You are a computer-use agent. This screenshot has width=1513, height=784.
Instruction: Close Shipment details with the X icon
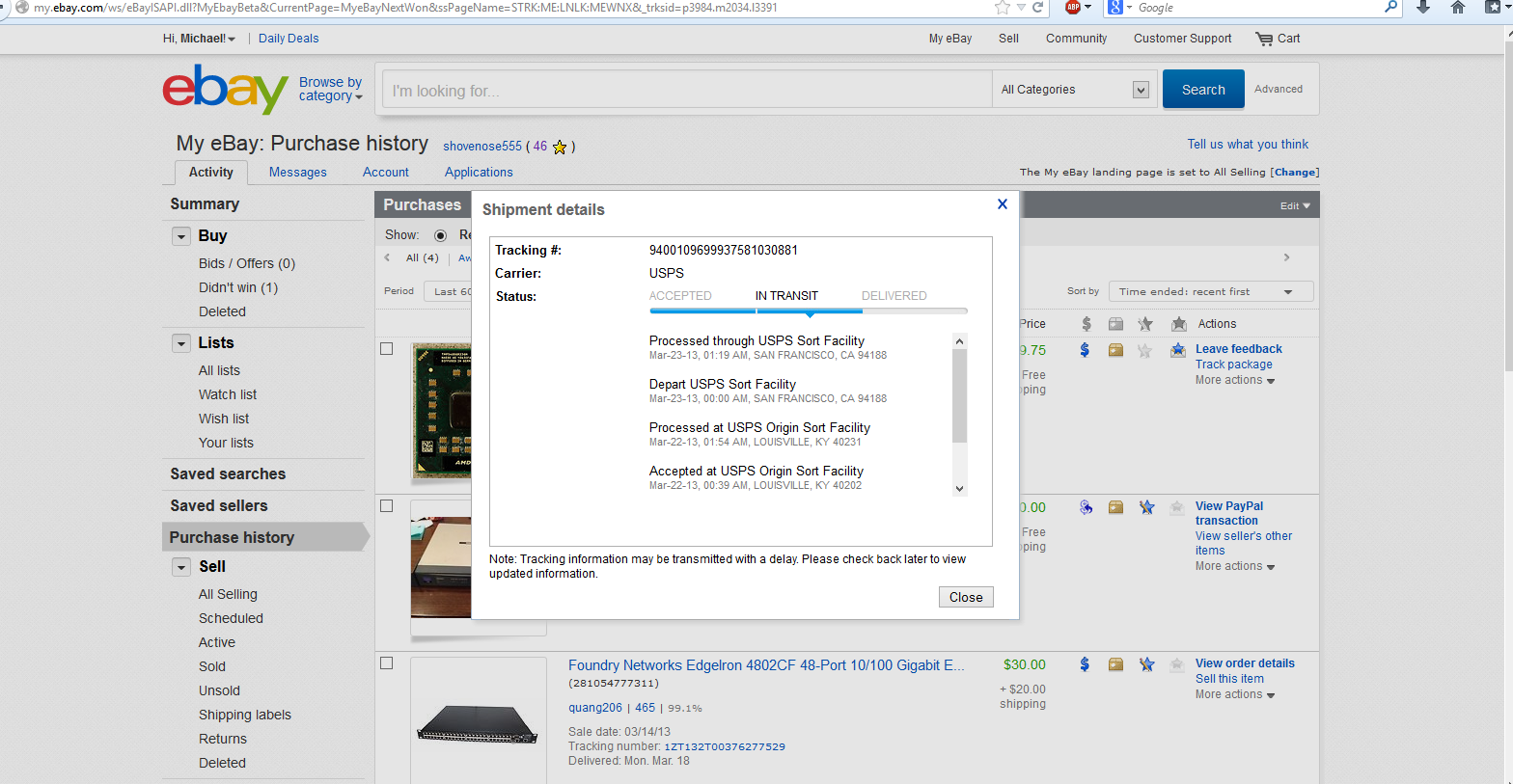pos(1003,203)
